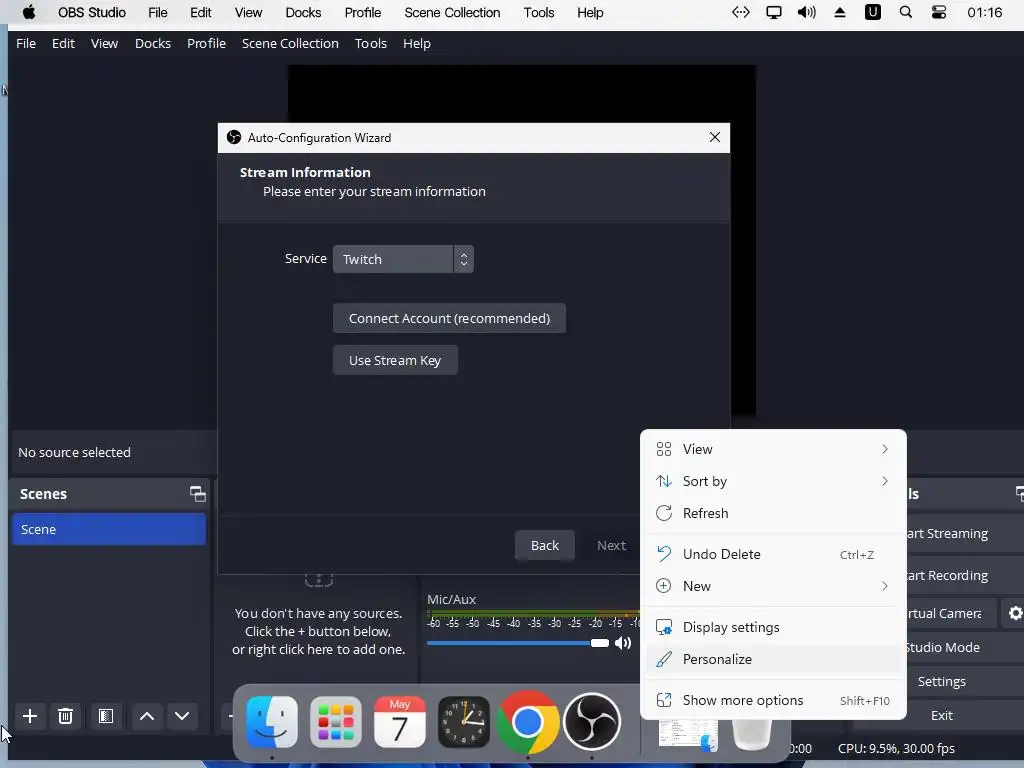The image size is (1024, 768).
Task: Open Spotlight search in menu bar
Action: [x=906, y=12]
